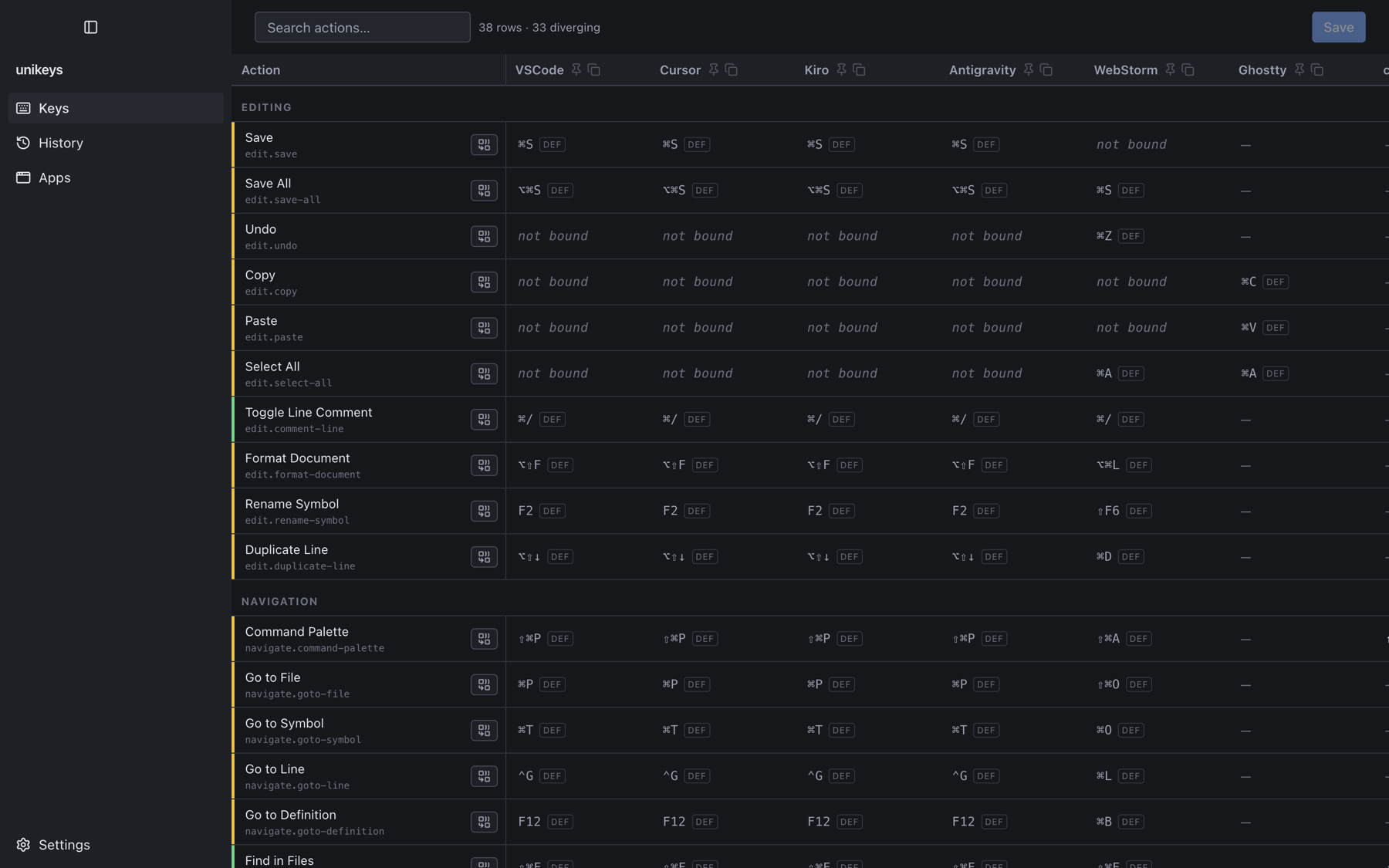Pin the Ghostty column
The image size is (1389, 868).
[x=1299, y=69]
